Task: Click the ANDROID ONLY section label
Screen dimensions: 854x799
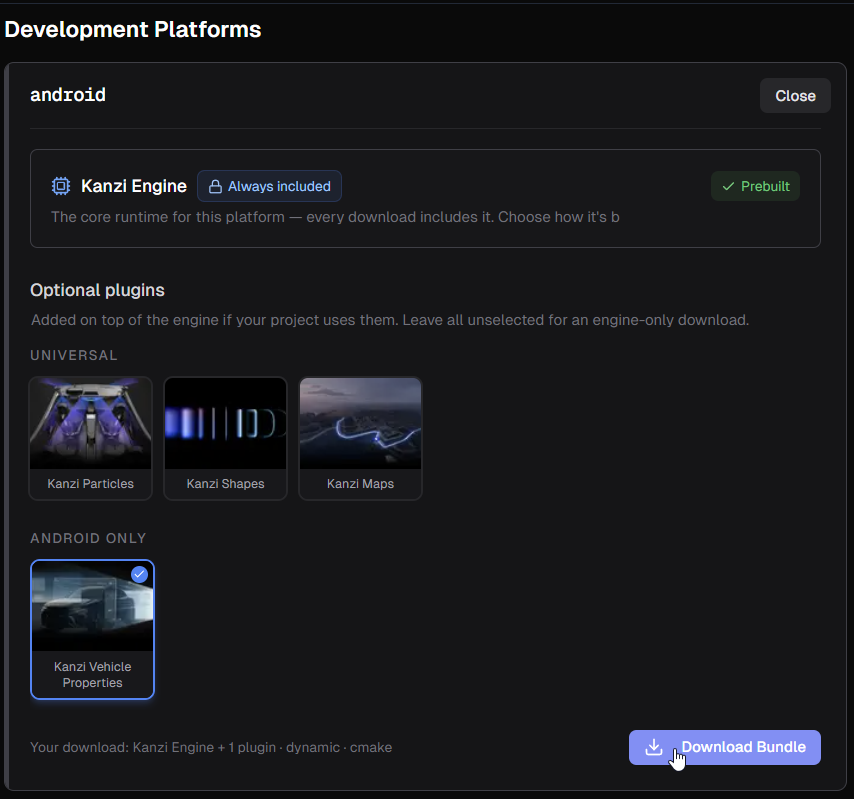Action: pos(88,538)
